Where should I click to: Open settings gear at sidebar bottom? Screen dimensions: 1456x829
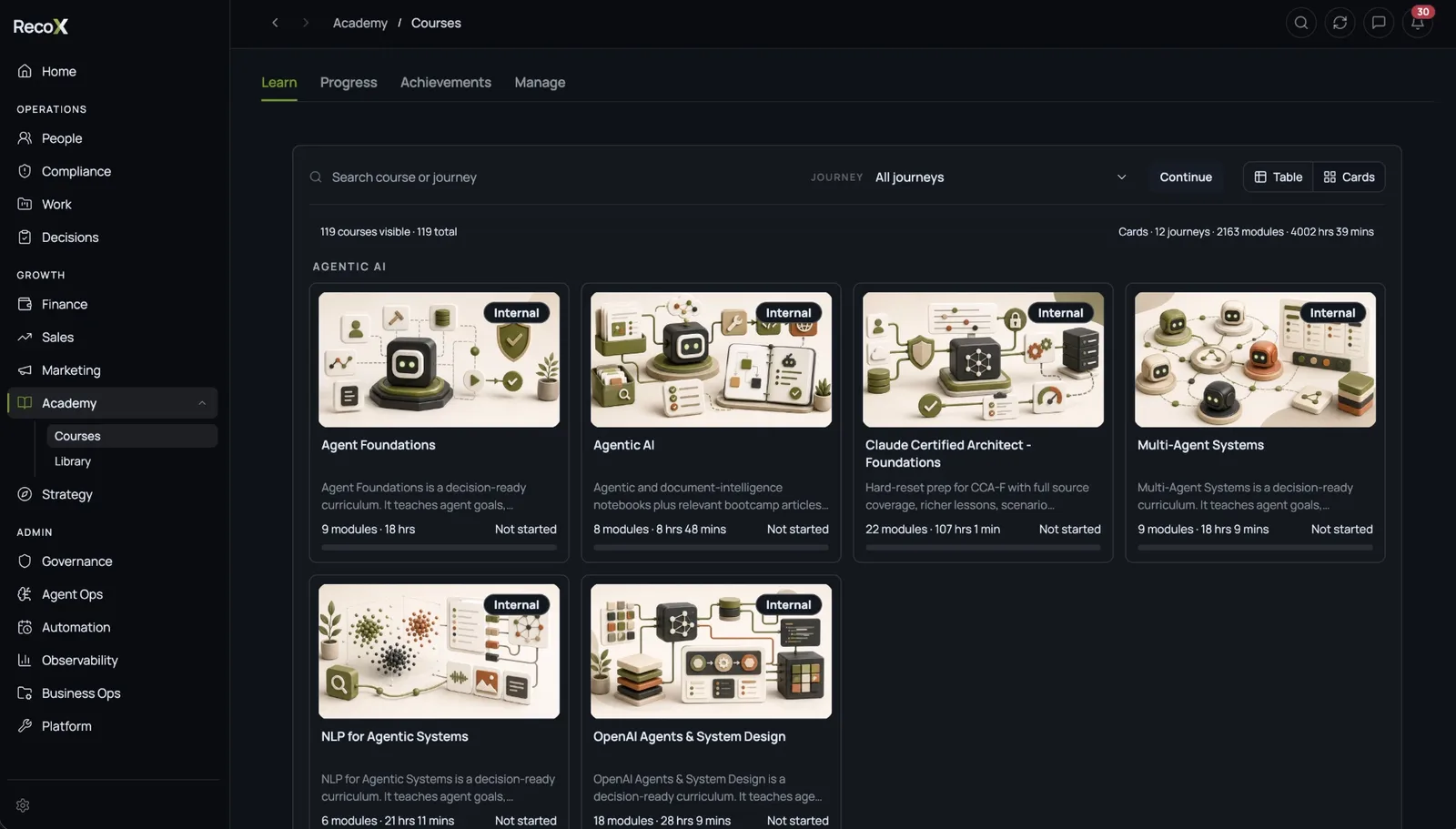23,805
